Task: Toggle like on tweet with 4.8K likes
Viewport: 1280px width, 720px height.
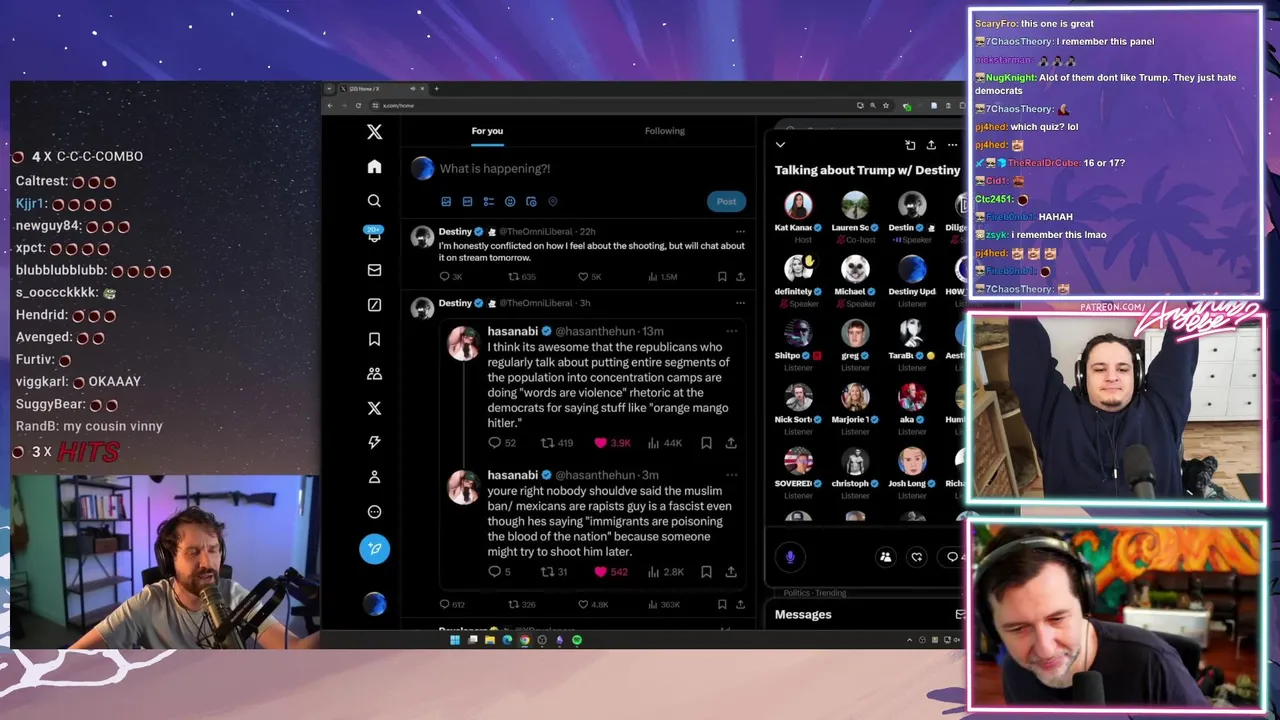Action: [x=592, y=604]
